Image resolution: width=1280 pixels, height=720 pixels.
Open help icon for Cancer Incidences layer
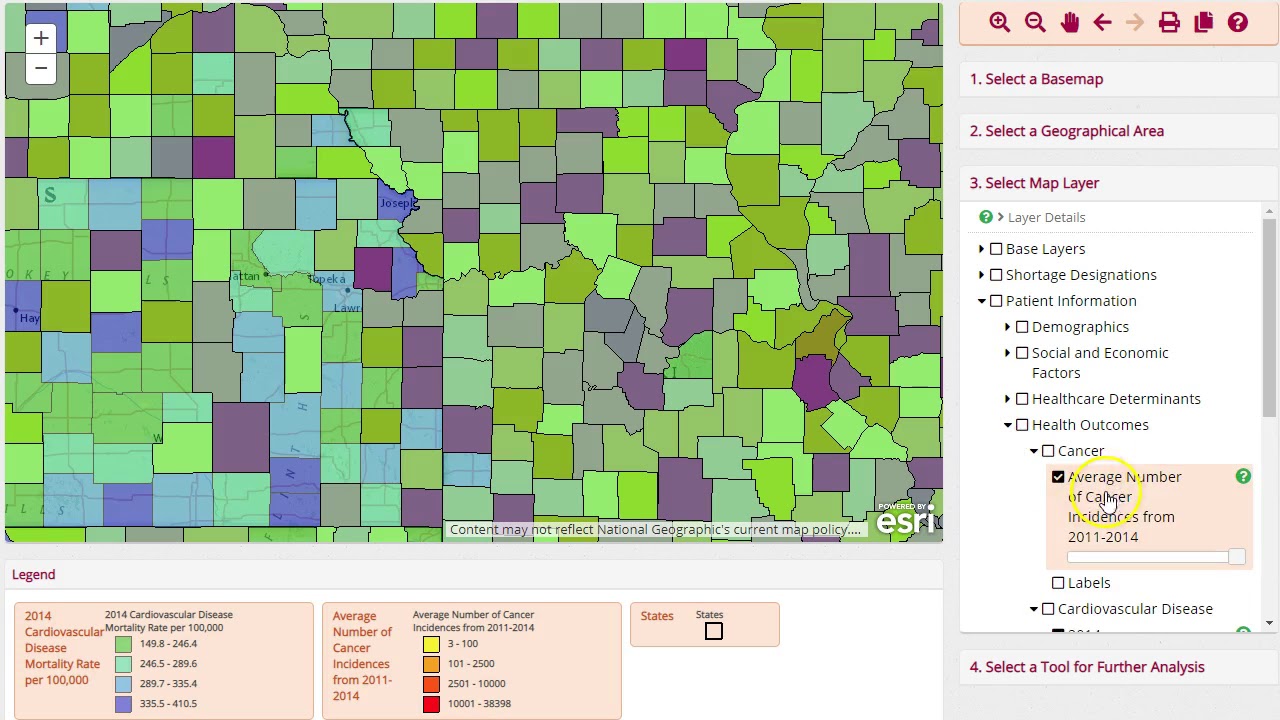tap(1243, 477)
